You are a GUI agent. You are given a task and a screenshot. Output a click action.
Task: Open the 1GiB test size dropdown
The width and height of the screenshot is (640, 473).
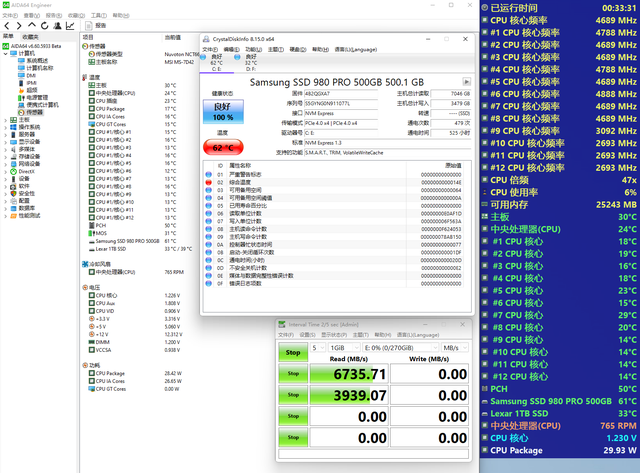tap(344, 348)
